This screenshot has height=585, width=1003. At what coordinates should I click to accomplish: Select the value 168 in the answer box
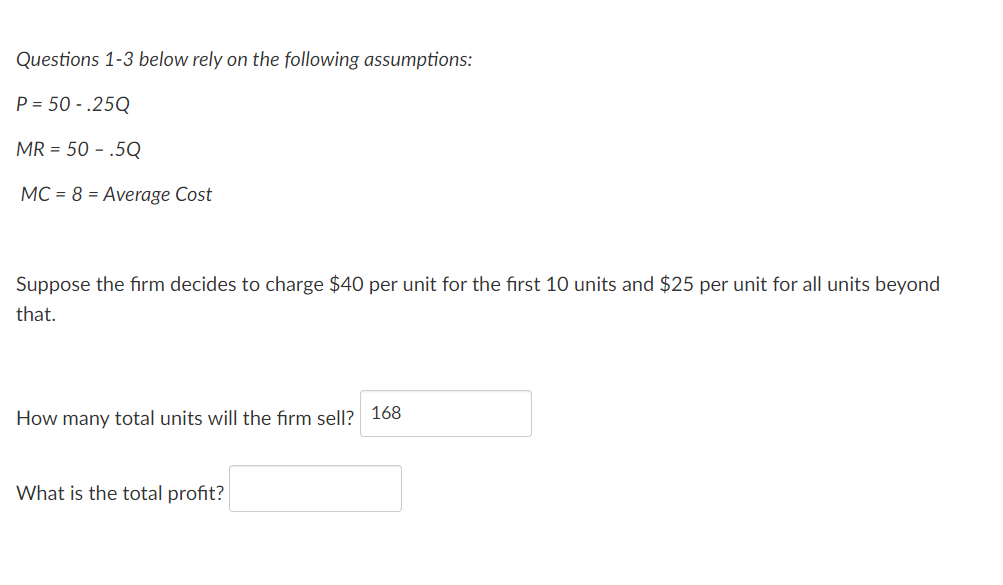pos(386,413)
